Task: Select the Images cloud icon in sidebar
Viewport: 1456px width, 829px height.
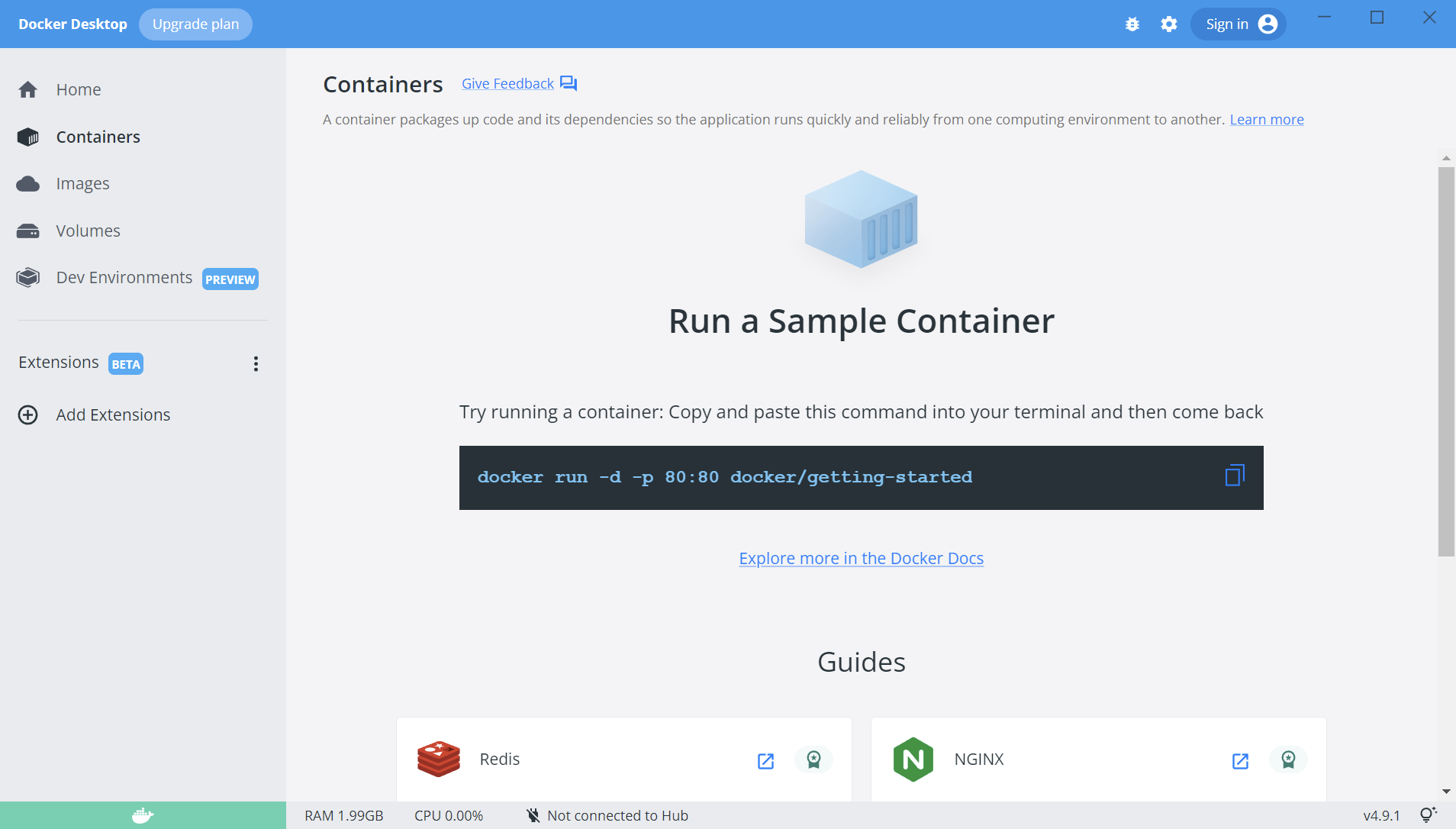Action: tap(27, 183)
